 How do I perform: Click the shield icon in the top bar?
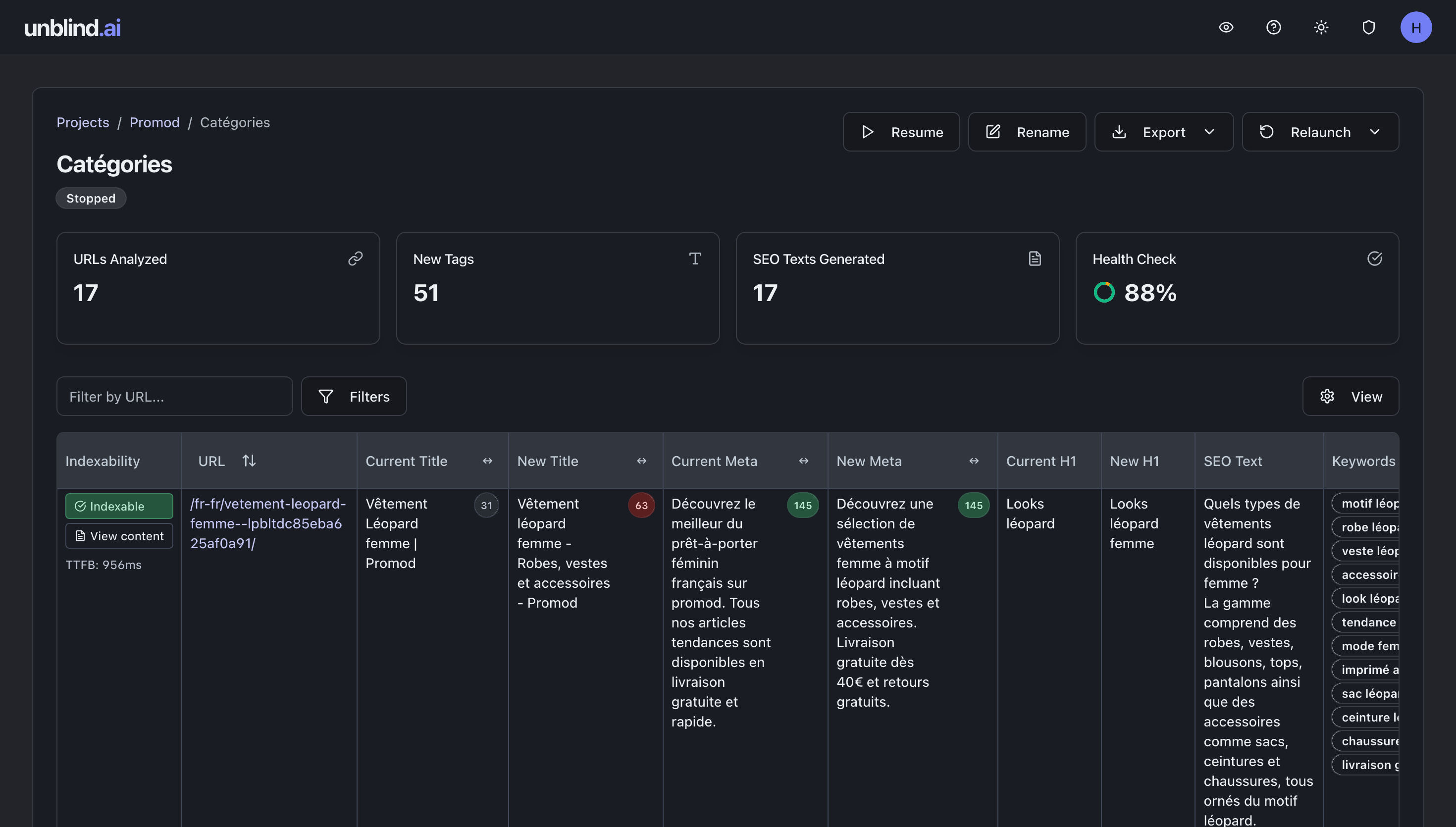tap(1368, 27)
